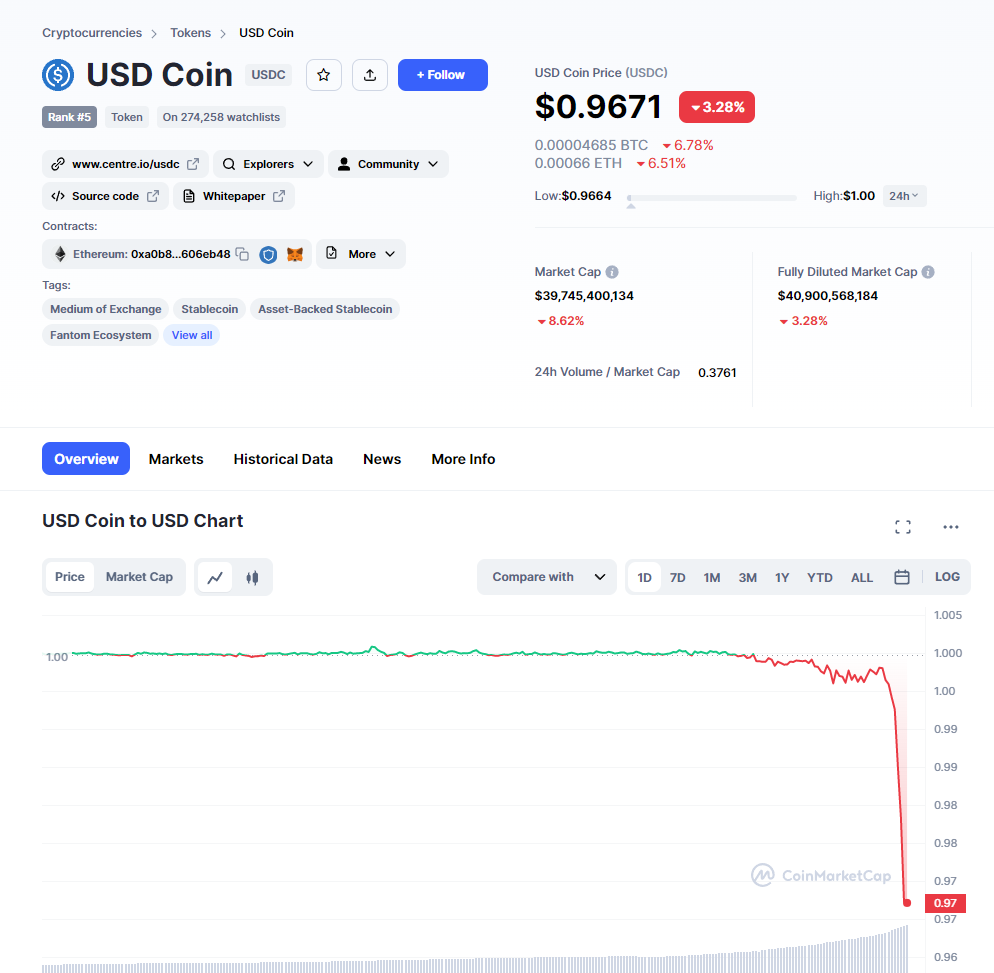Open the Compare with dropdown
Screen dimensions: 994x973
[x=546, y=577]
